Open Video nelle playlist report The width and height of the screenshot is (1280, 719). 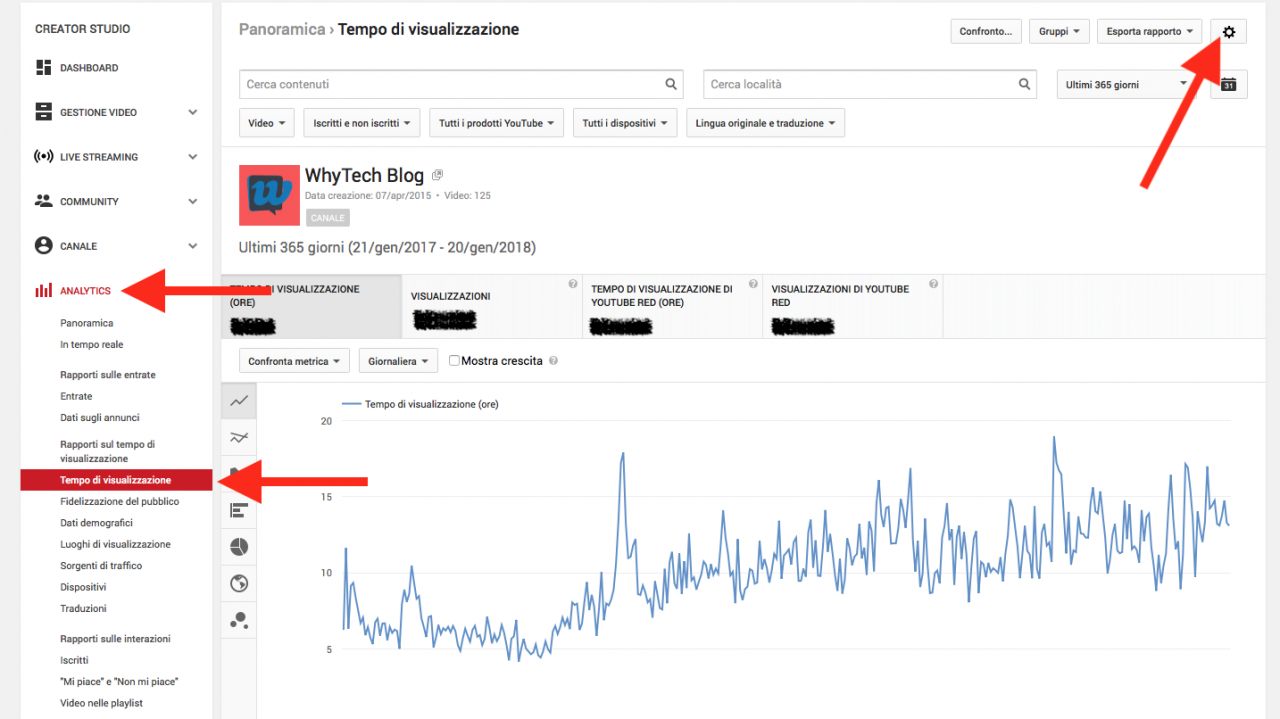pos(101,703)
